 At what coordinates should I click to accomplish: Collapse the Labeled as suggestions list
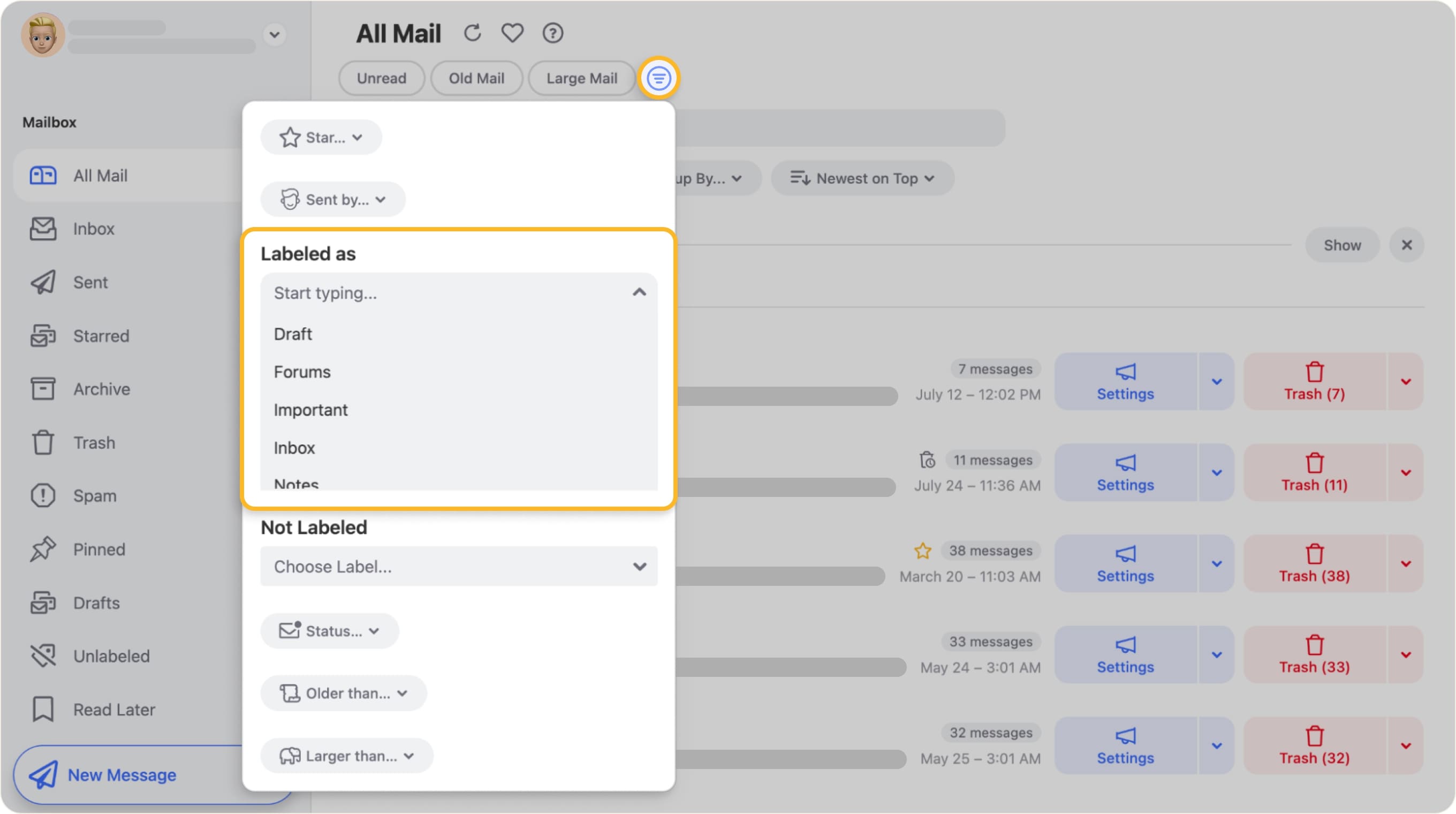coord(638,293)
